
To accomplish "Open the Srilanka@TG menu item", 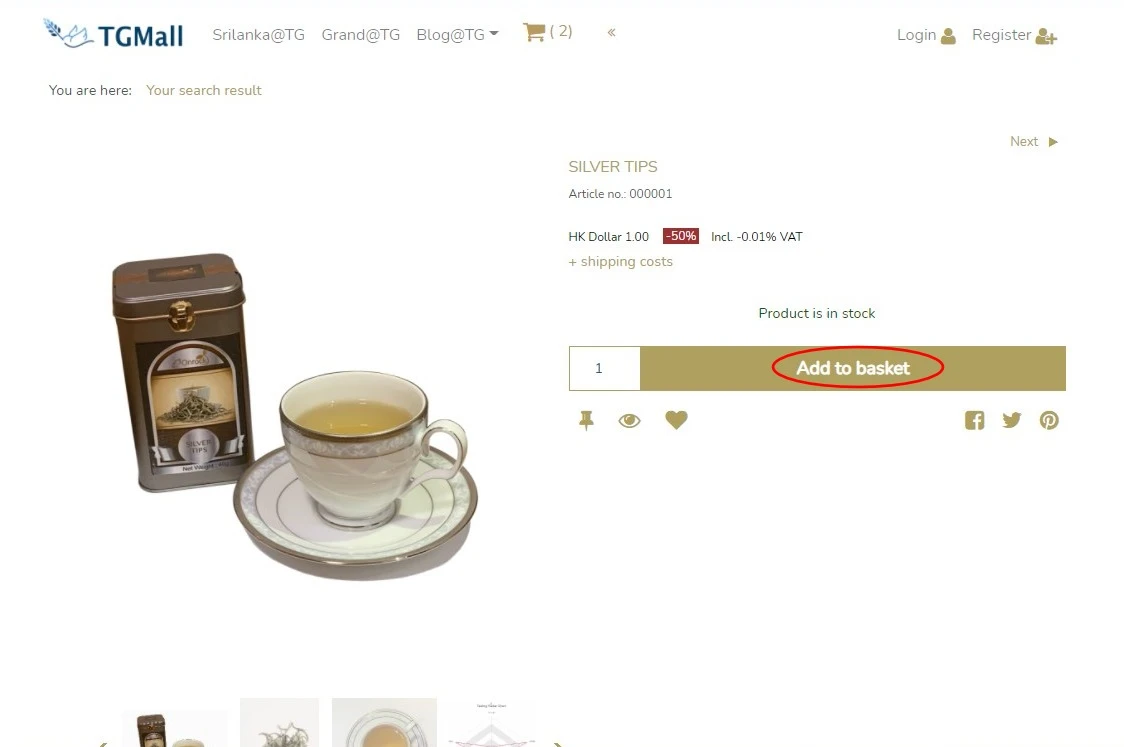I will (x=258, y=34).
